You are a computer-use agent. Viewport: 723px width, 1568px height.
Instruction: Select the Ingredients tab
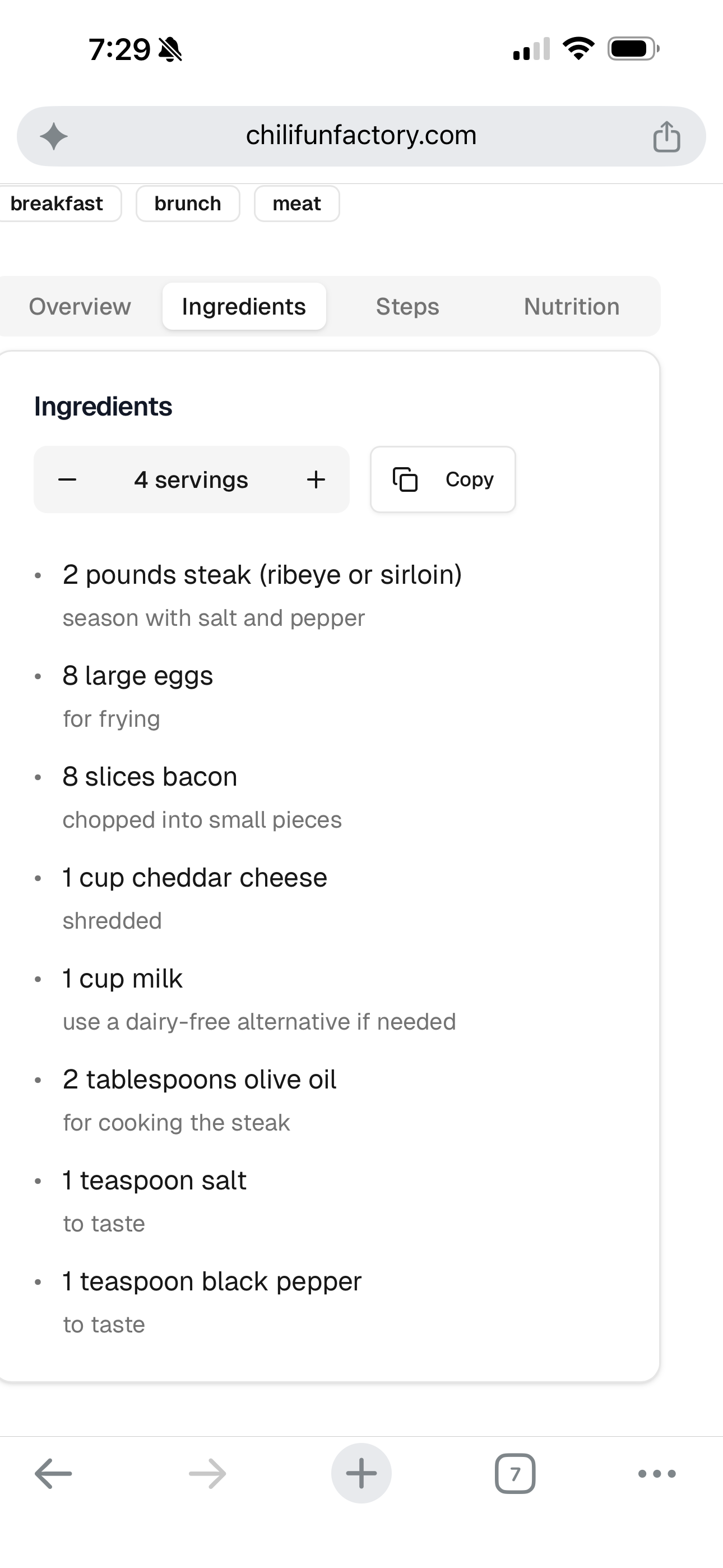coord(244,307)
